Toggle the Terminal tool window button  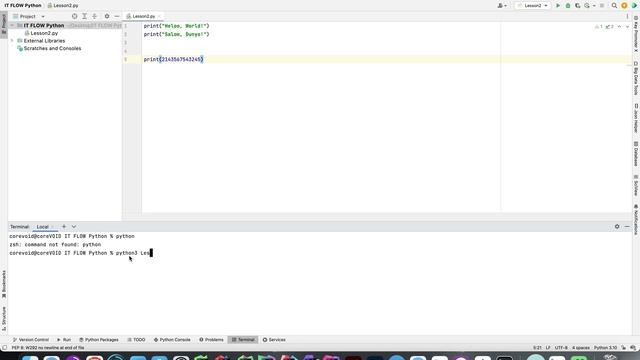pos(243,340)
